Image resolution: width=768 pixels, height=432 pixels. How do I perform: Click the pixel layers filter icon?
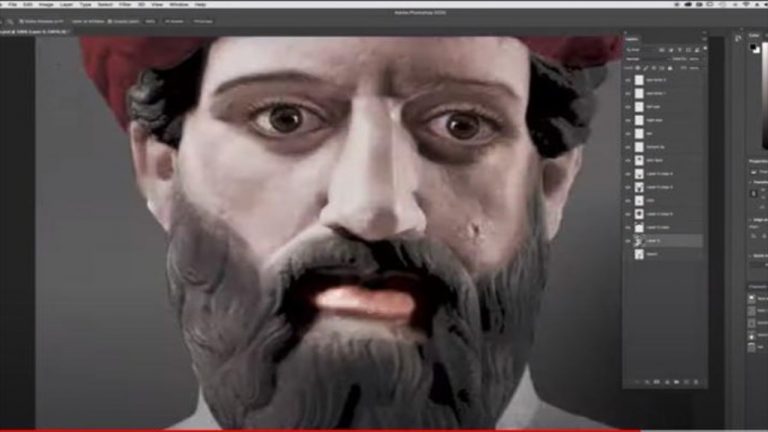(663, 50)
